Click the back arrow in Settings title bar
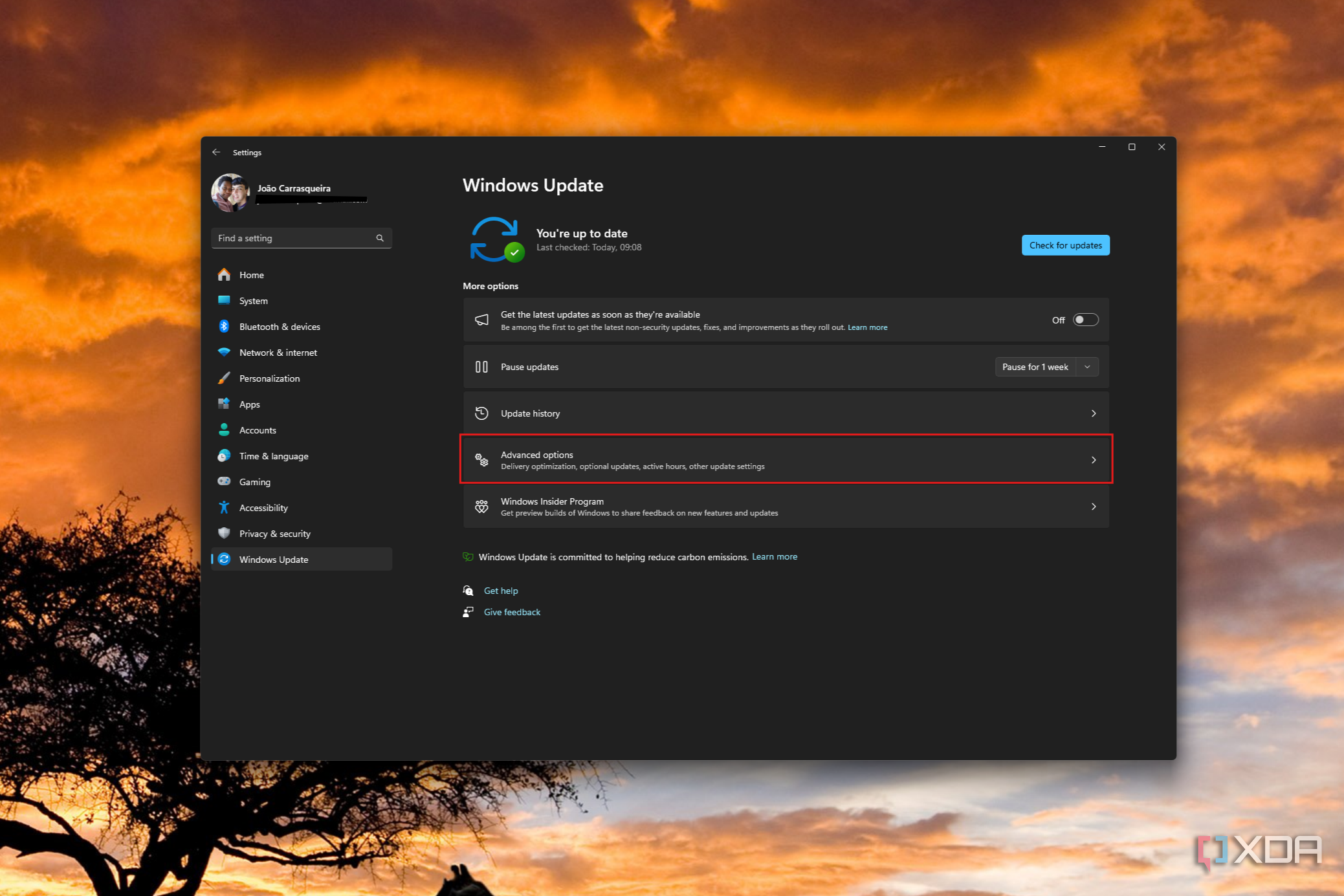 (216, 152)
